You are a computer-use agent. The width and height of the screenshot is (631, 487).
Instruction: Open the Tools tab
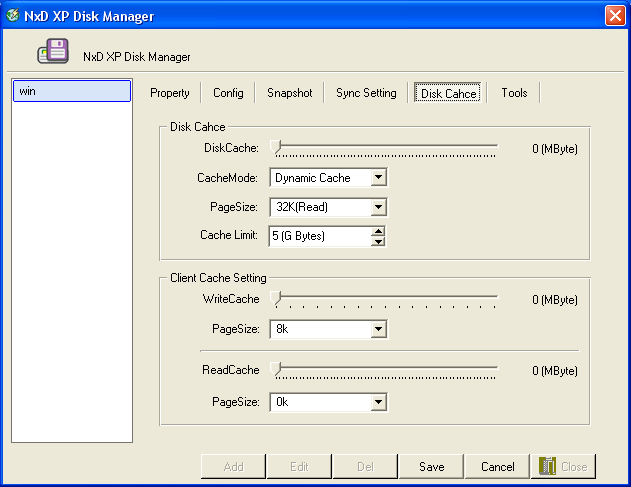(514, 93)
